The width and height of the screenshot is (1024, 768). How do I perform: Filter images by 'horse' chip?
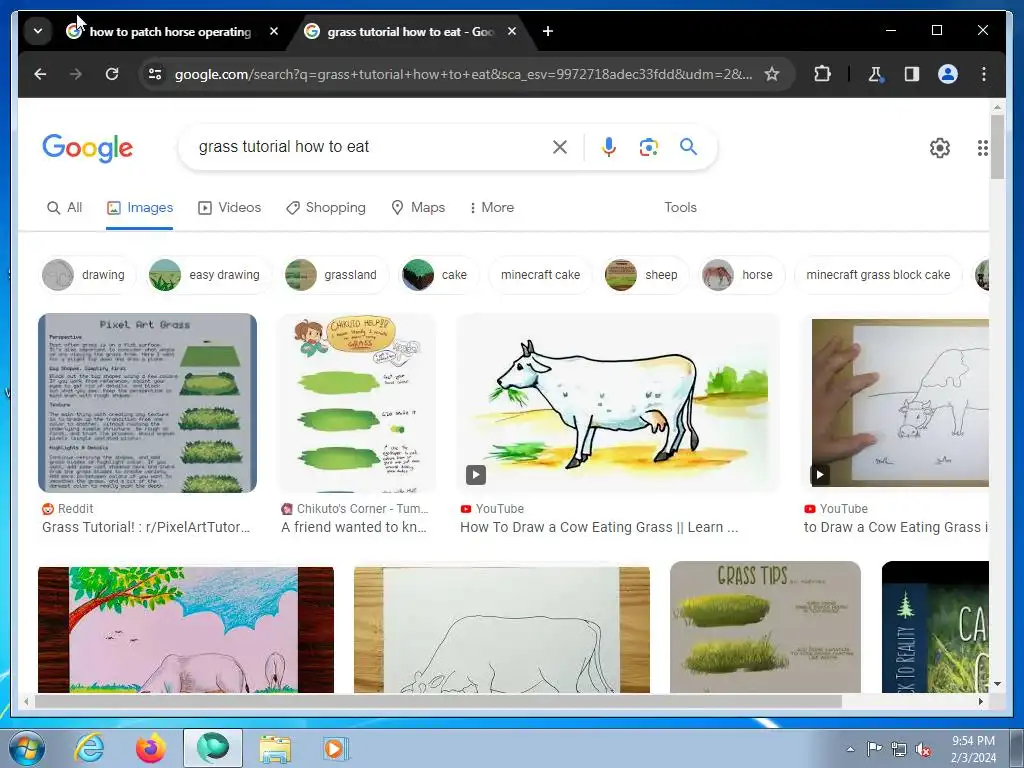[x=741, y=275]
